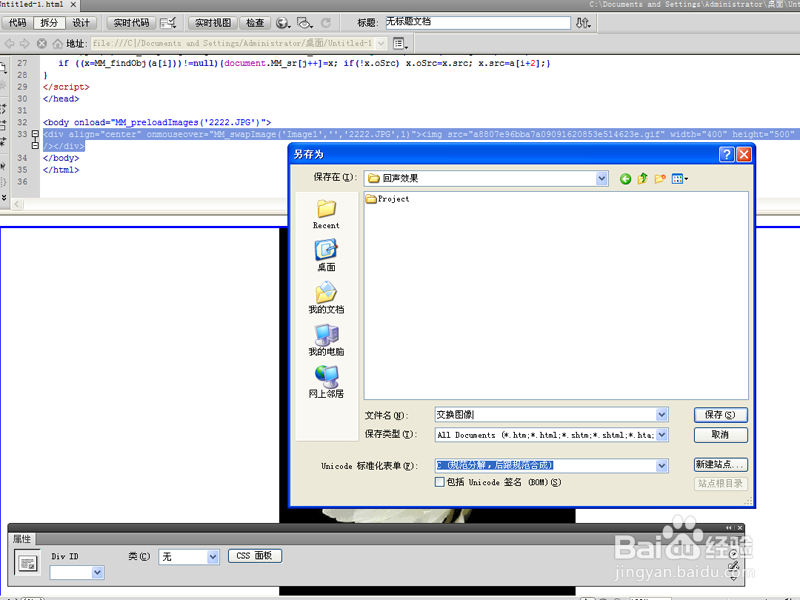The image size is (800, 600).
Task: Switch to 设计 (Design) view
Action: (x=81, y=23)
